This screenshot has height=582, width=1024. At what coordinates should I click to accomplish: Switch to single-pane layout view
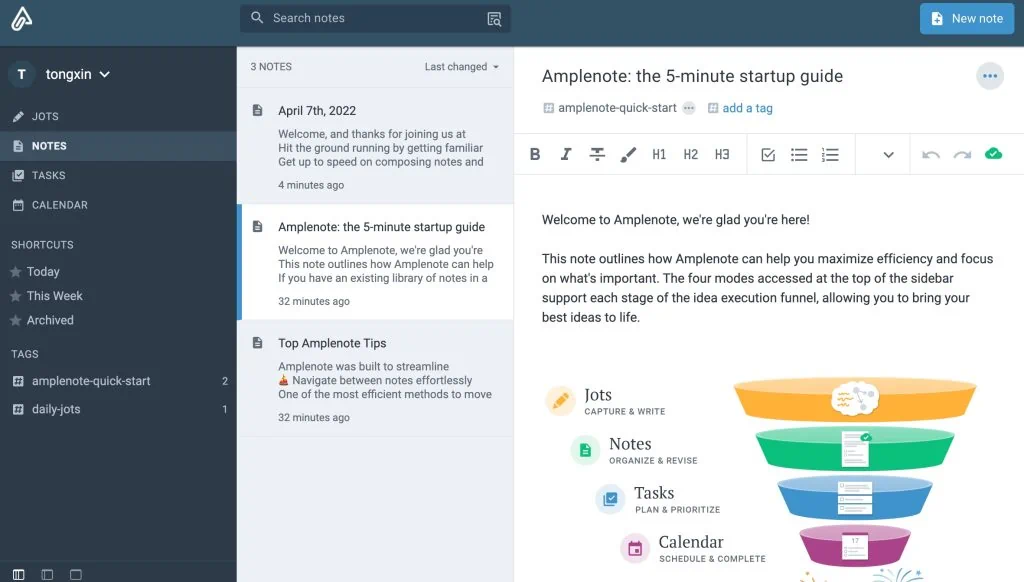click(75, 575)
